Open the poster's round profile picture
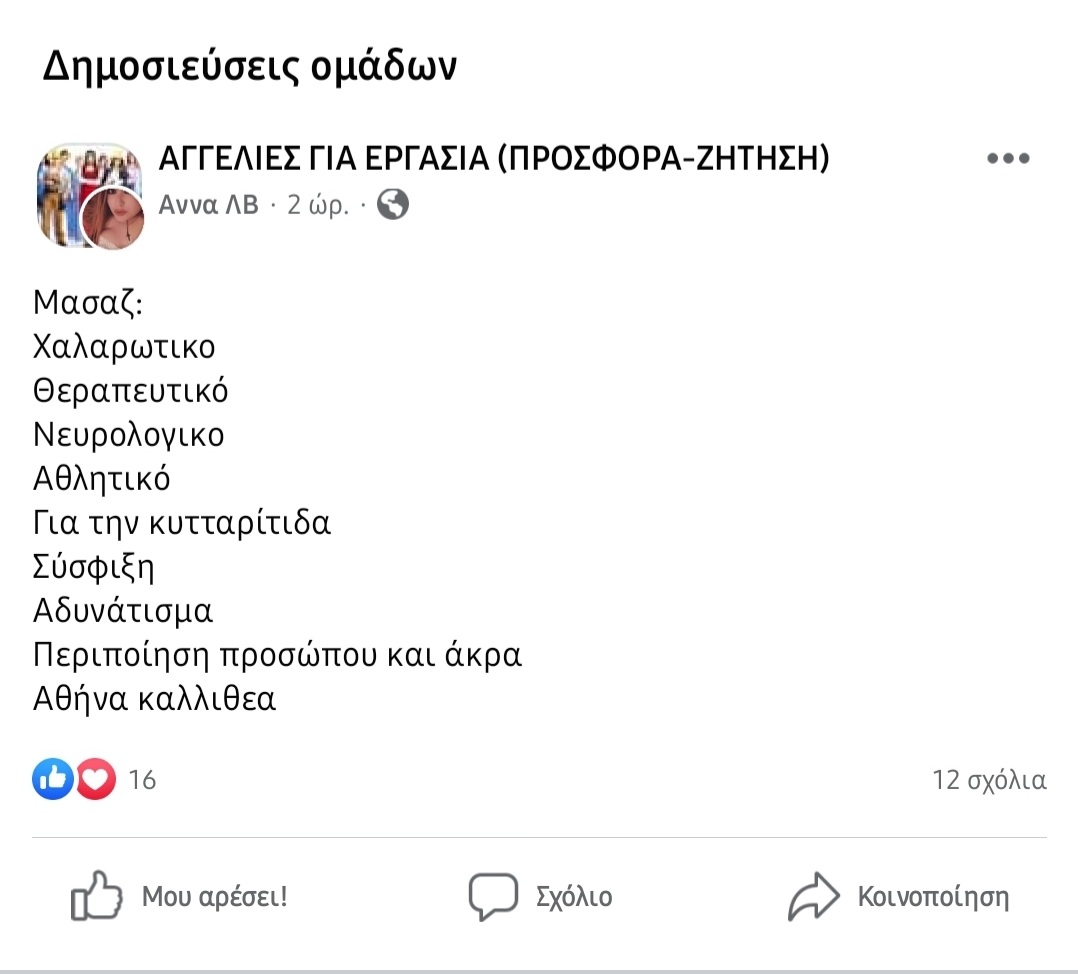Screen dimensions: 1078x974 (113, 218)
